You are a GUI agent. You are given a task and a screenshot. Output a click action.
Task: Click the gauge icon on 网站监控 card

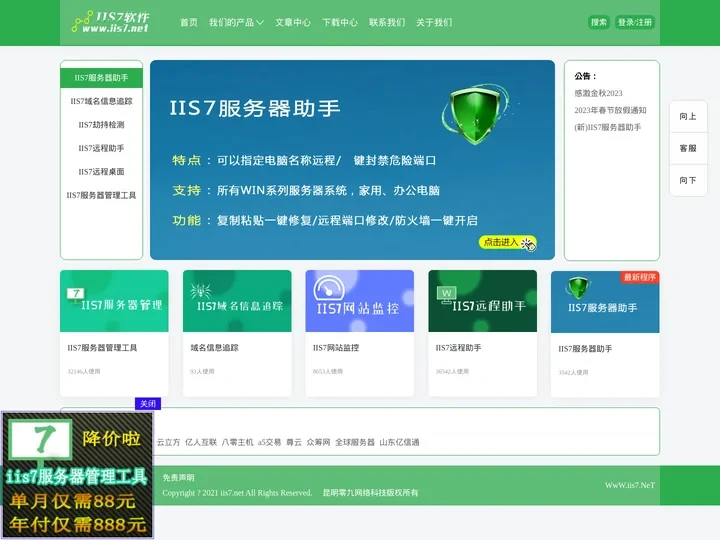329,287
